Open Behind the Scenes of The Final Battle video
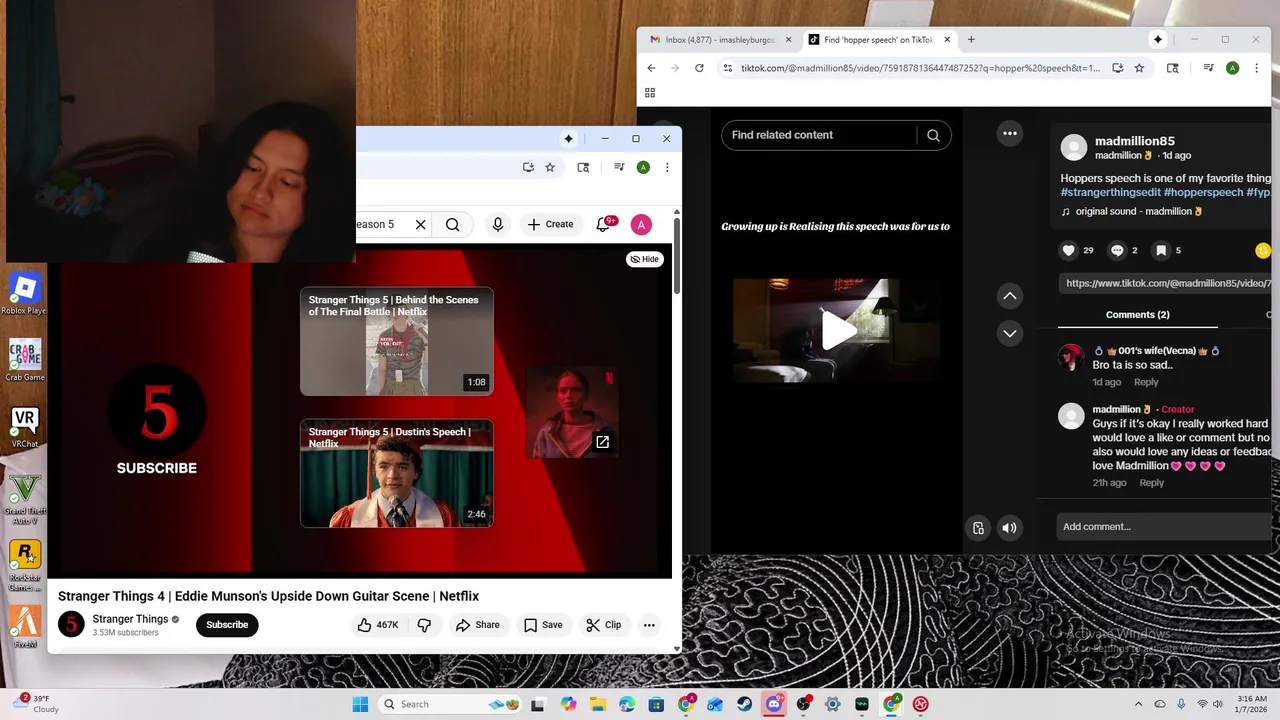 click(397, 341)
